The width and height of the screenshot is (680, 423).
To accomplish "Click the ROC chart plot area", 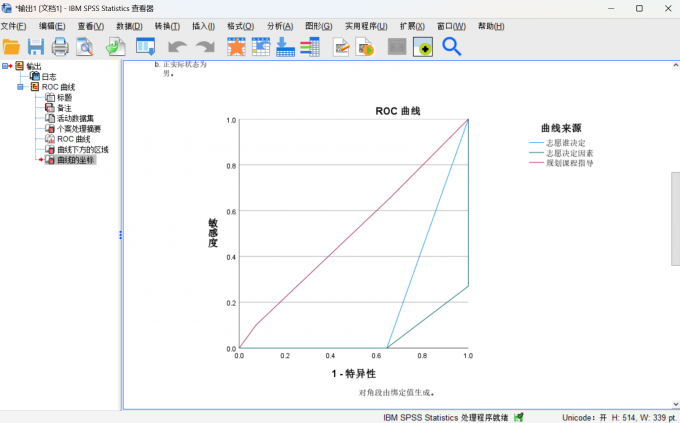I will [353, 234].
